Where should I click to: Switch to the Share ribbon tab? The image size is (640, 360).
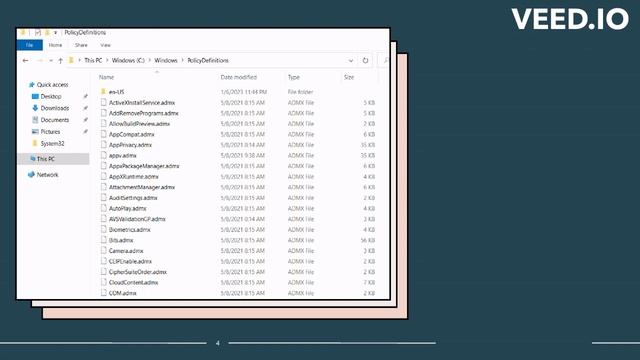tap(81, 45)
